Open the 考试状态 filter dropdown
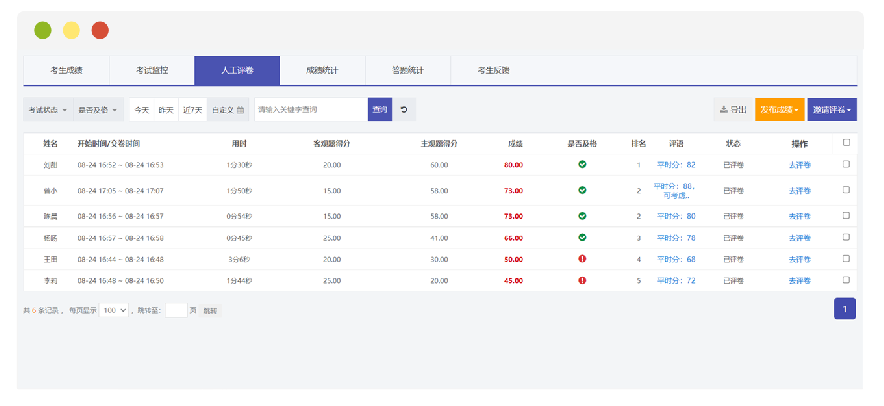 click(47, 109)
